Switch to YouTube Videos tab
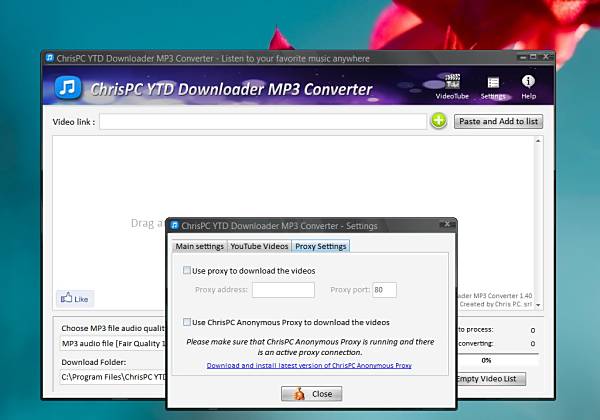Image resolution: width=600 pixels, height=420 pixels. tap(259, 246)
